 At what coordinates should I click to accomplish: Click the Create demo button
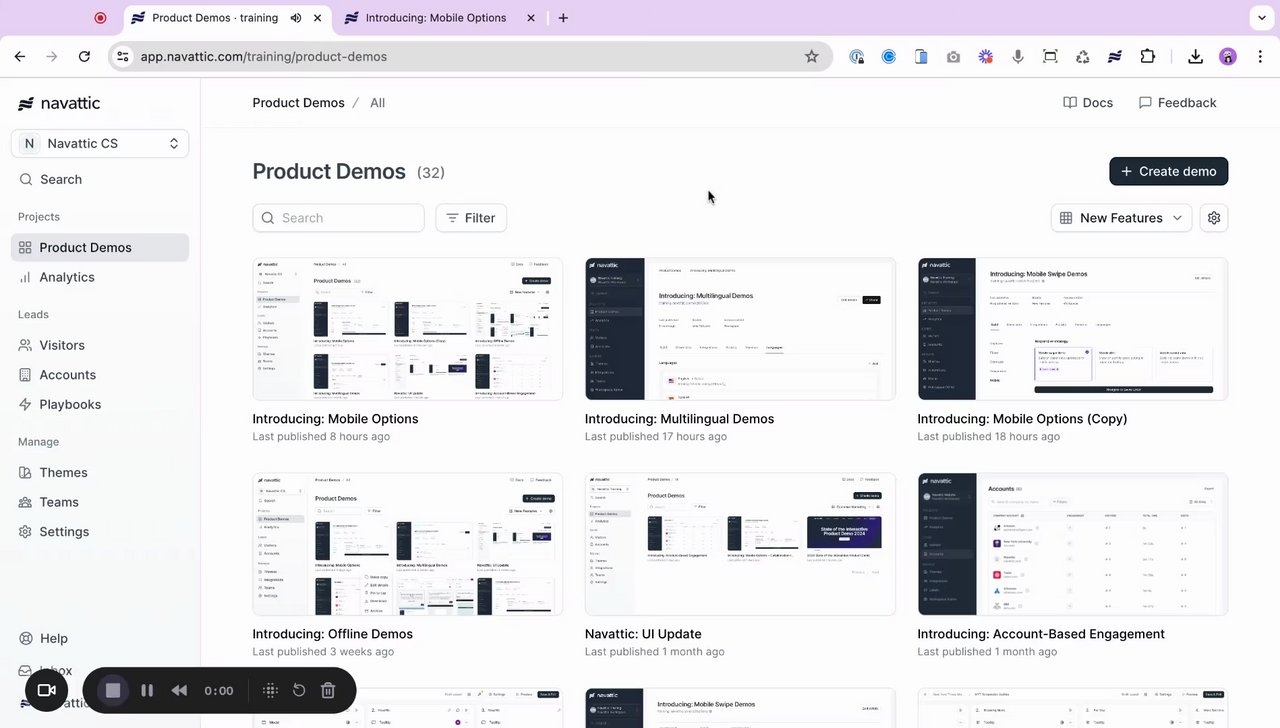pos(1169,171)
